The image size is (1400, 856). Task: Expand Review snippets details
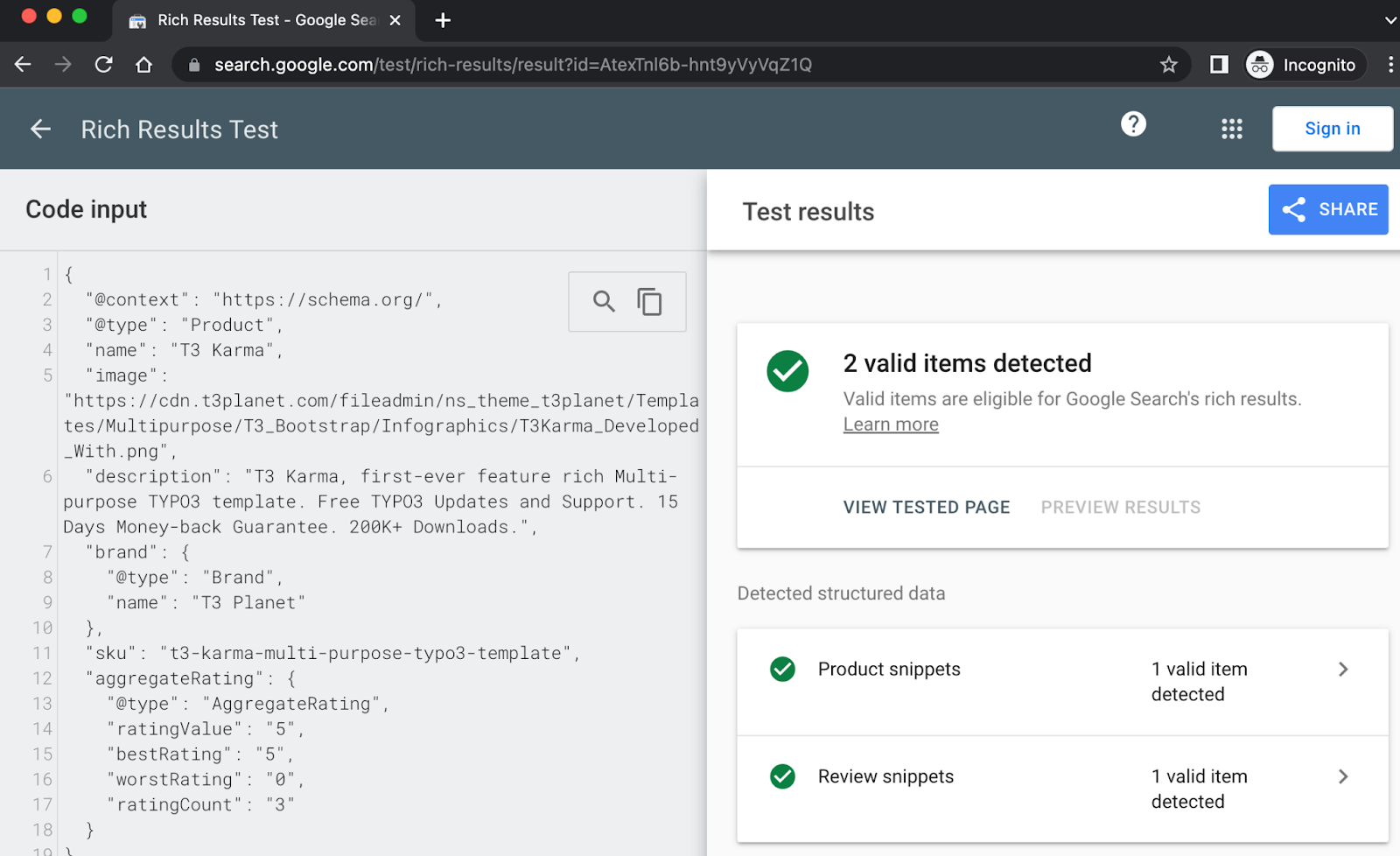1344,776
